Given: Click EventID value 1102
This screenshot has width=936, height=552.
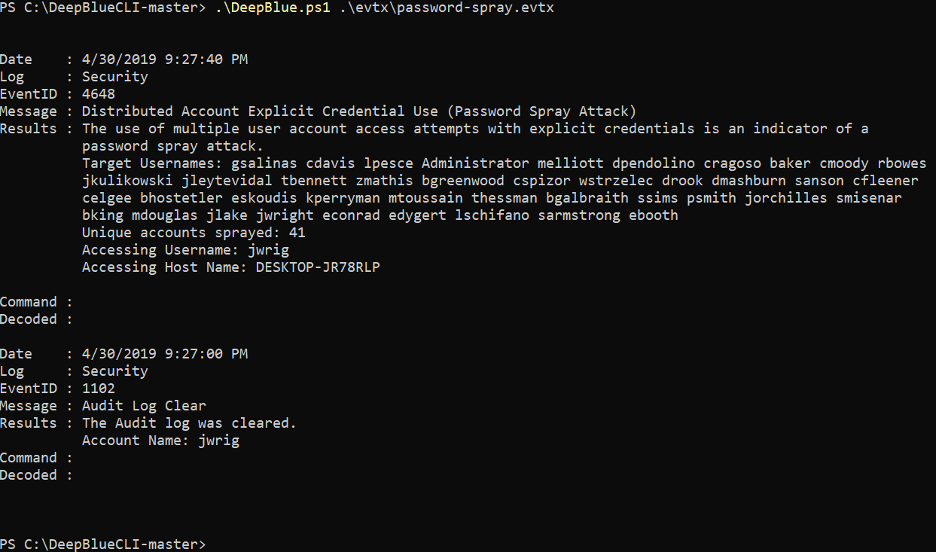Looking at the screenshot, I should click(98, 388).
